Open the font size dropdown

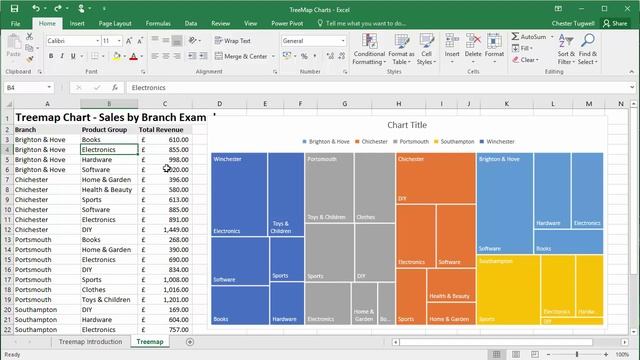(x=119, y=41)
